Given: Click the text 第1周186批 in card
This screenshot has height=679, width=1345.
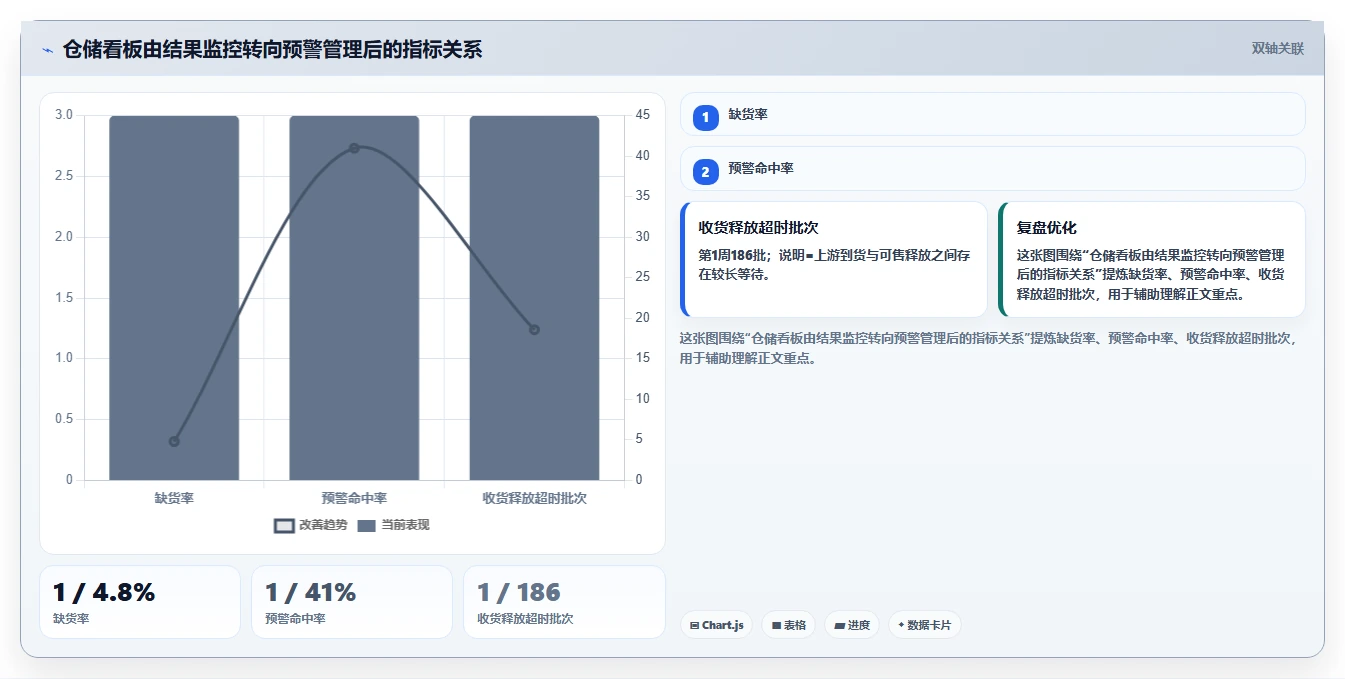Looking at the screenshot, I should [x=734, y=255].
